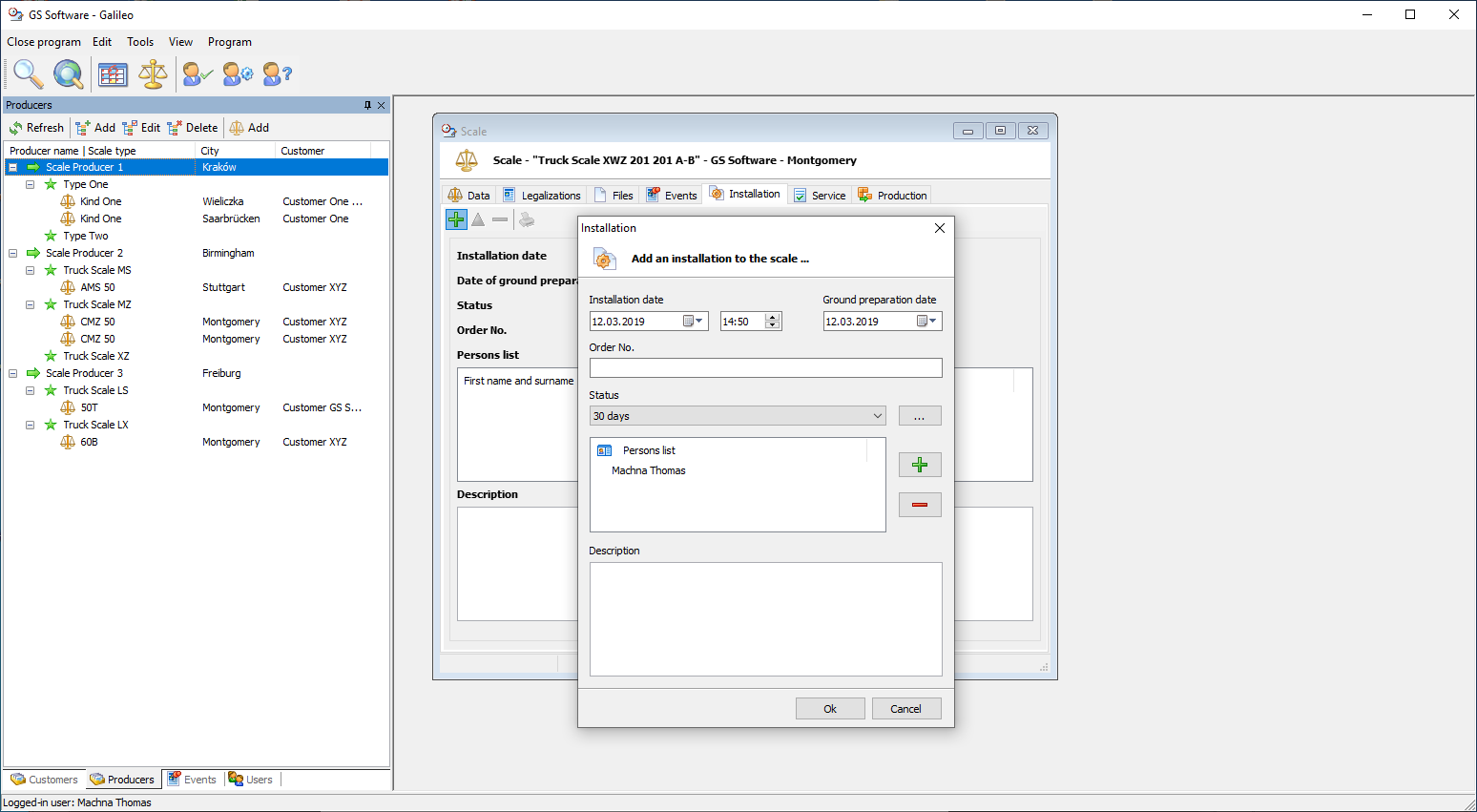1477x812 pixels.
Task: Switch to the Legalizations tab
Action: coord(542,196)
